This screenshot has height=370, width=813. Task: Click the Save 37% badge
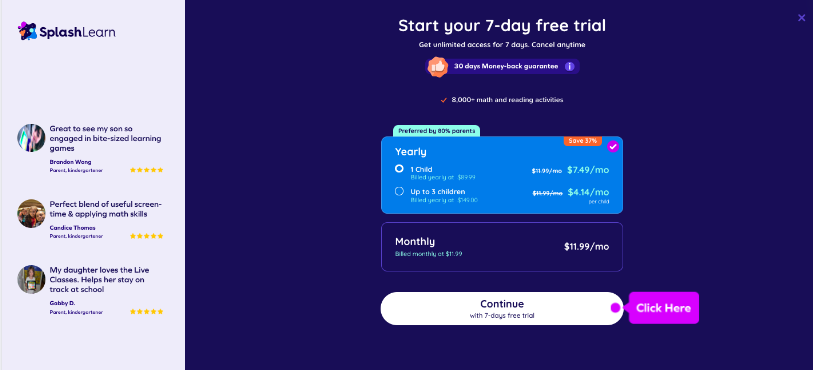click(x=583, y=141)
